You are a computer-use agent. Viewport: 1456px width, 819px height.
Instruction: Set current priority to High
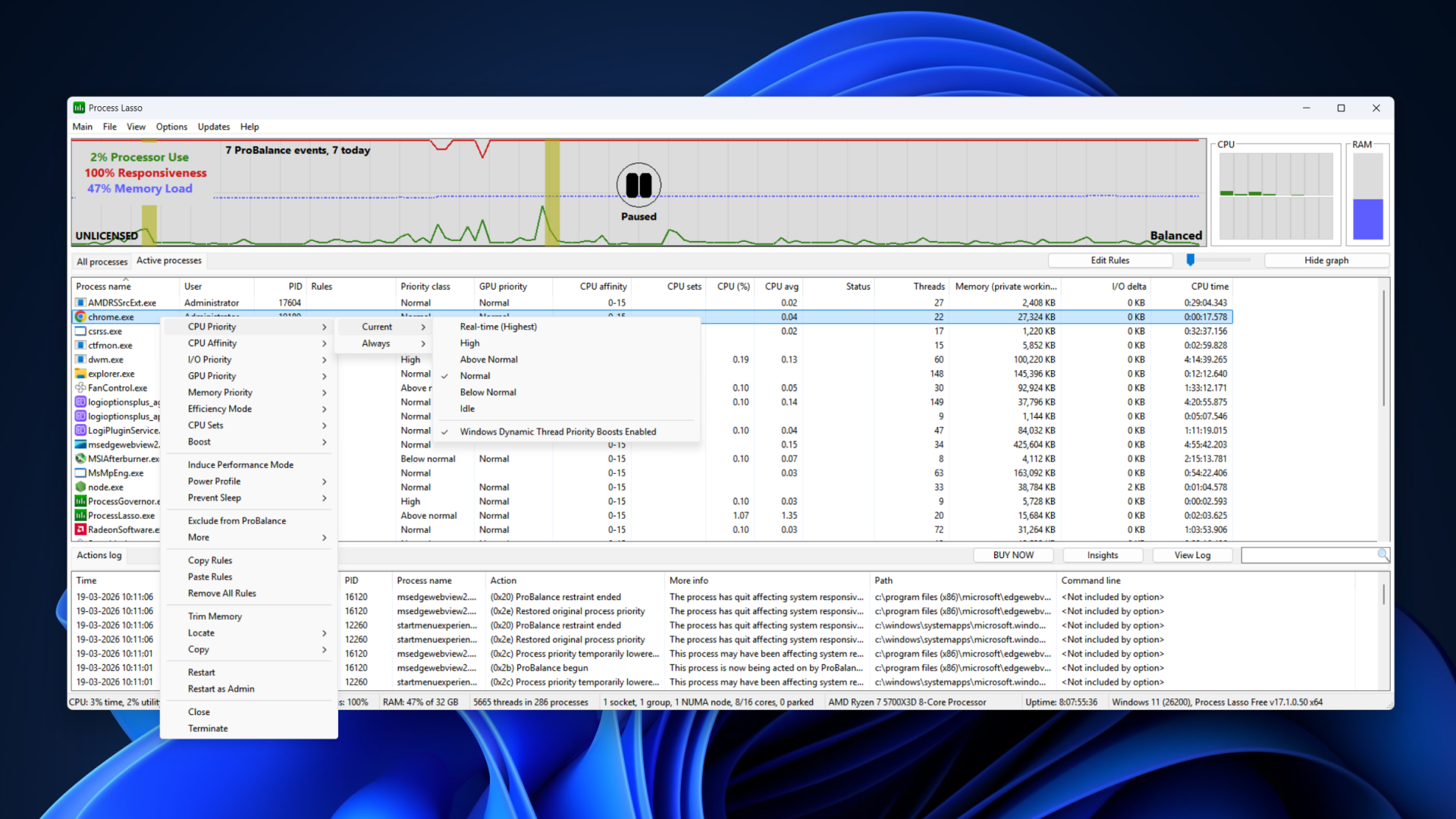(566, 343)
